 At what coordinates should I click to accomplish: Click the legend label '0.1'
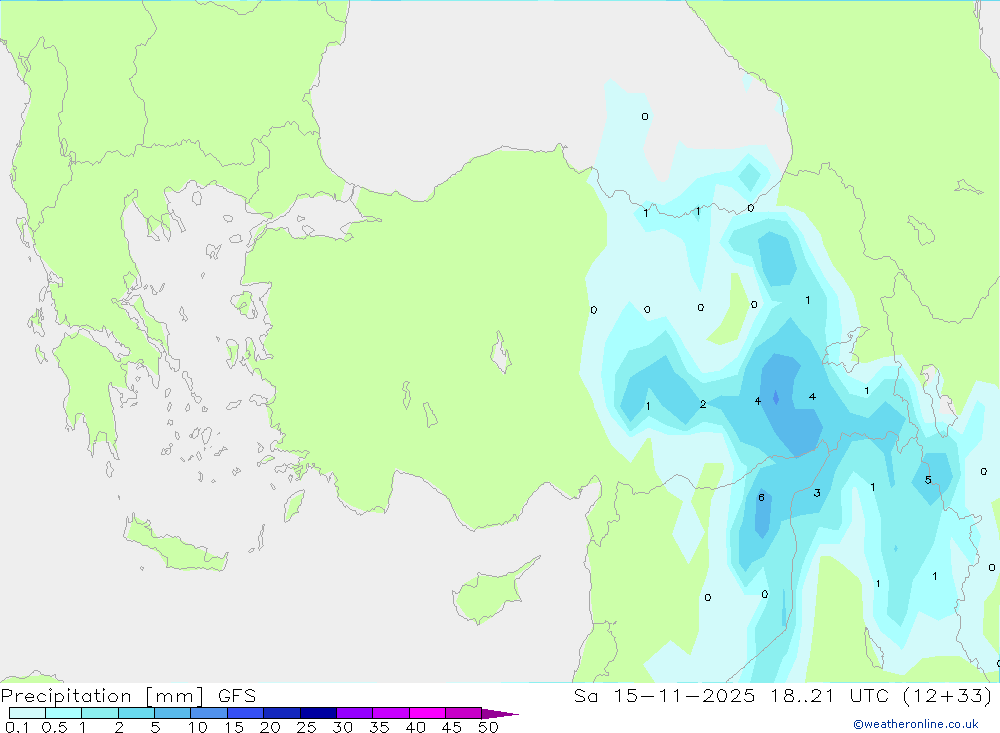(17, 727)
